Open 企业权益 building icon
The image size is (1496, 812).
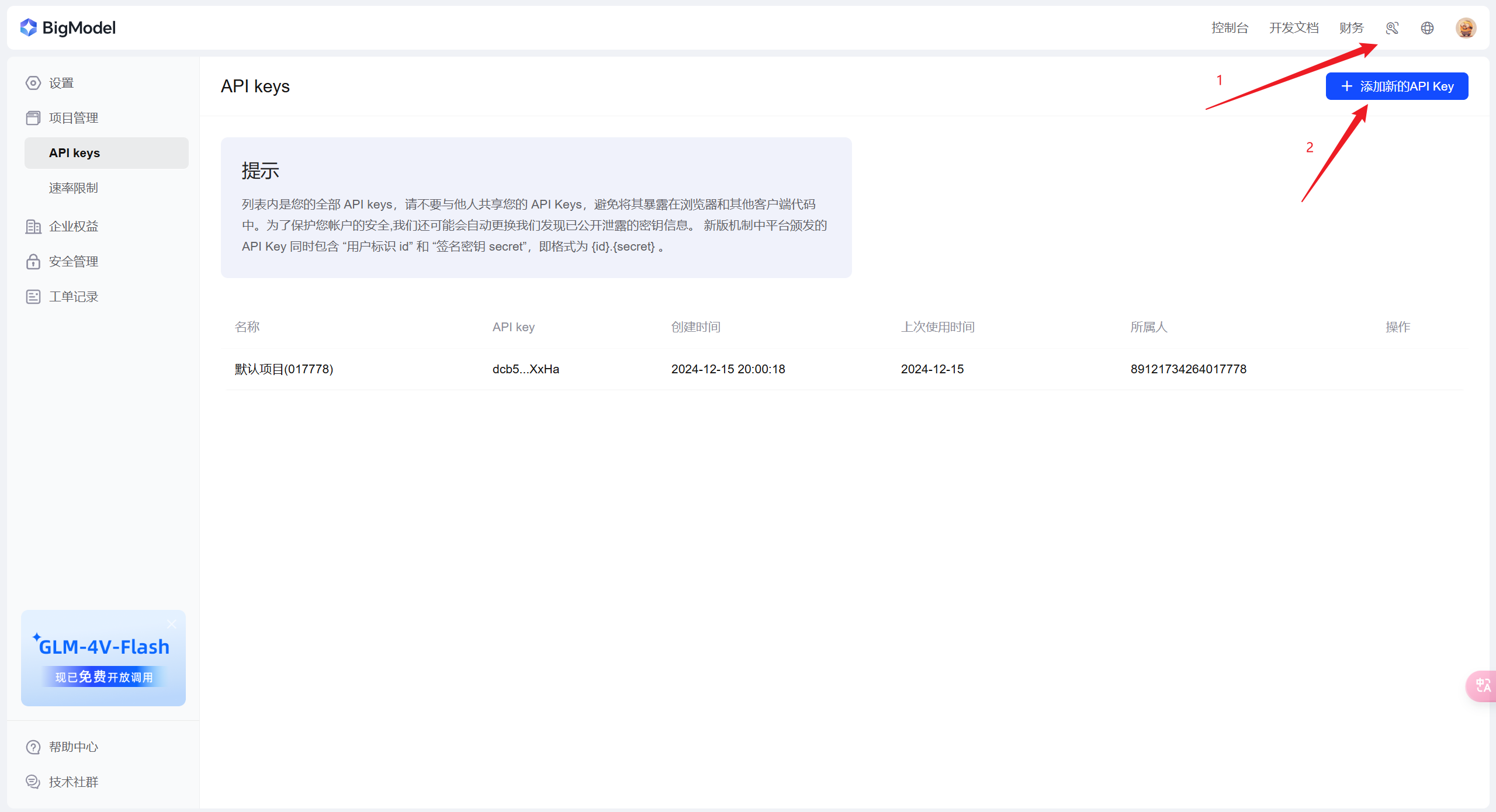(33, 227)
